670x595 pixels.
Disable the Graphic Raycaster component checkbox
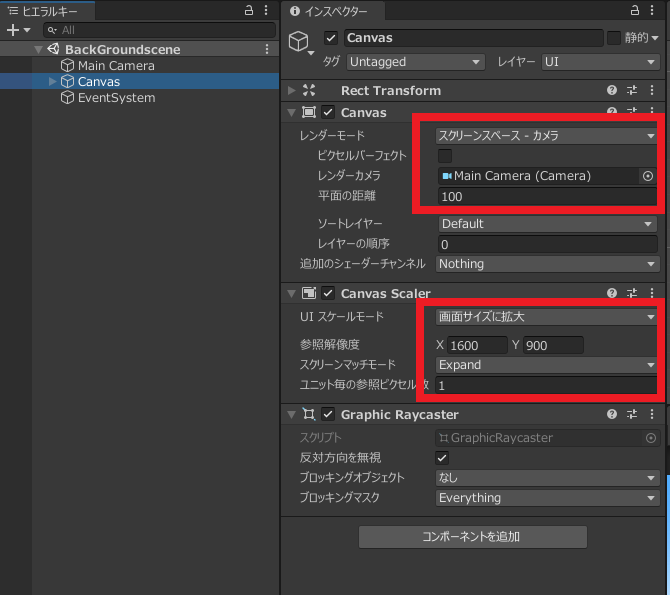point(328,414)
